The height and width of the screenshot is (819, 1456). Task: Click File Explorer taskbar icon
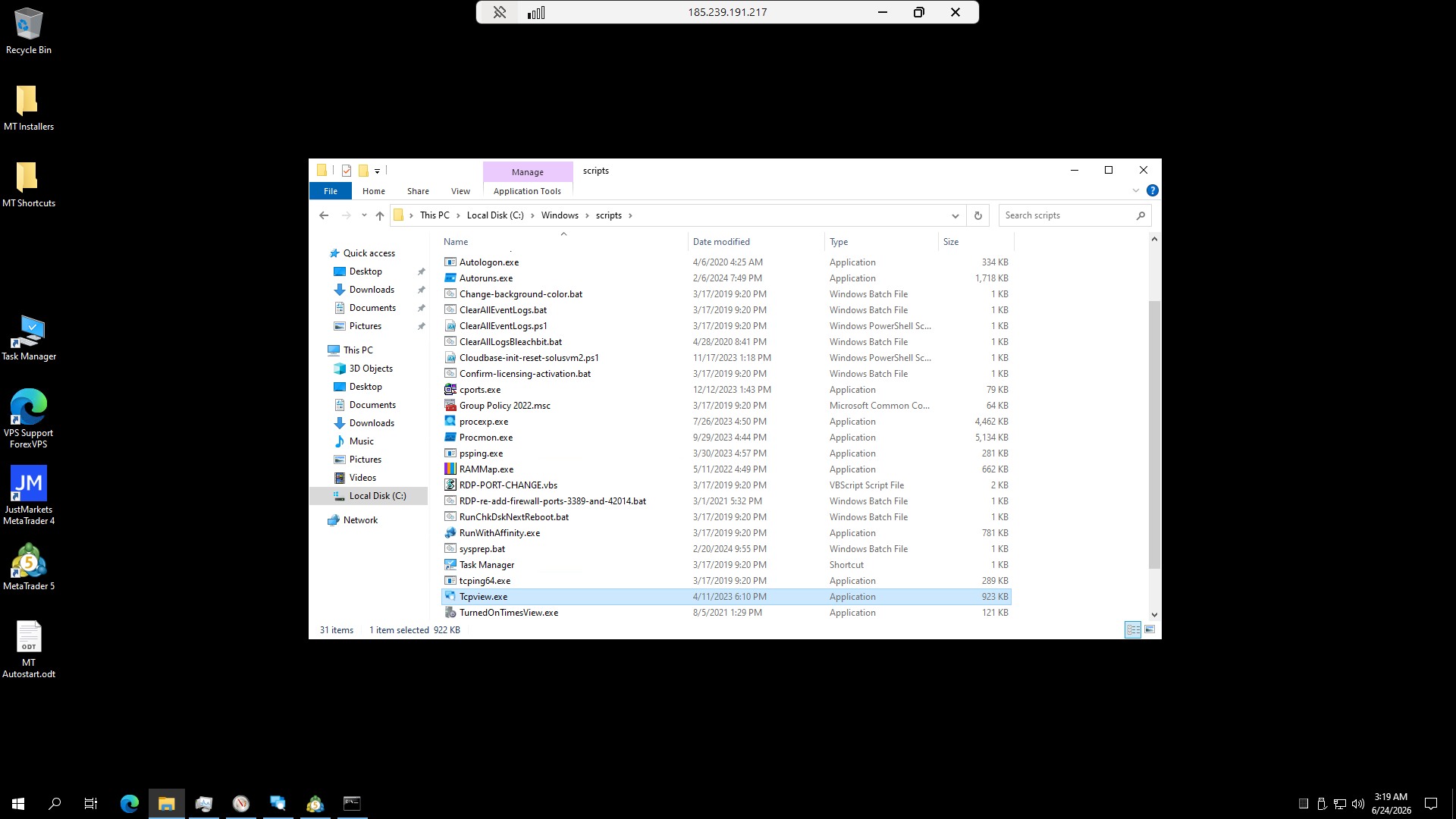pyautogui.click(x=167, y=804)
